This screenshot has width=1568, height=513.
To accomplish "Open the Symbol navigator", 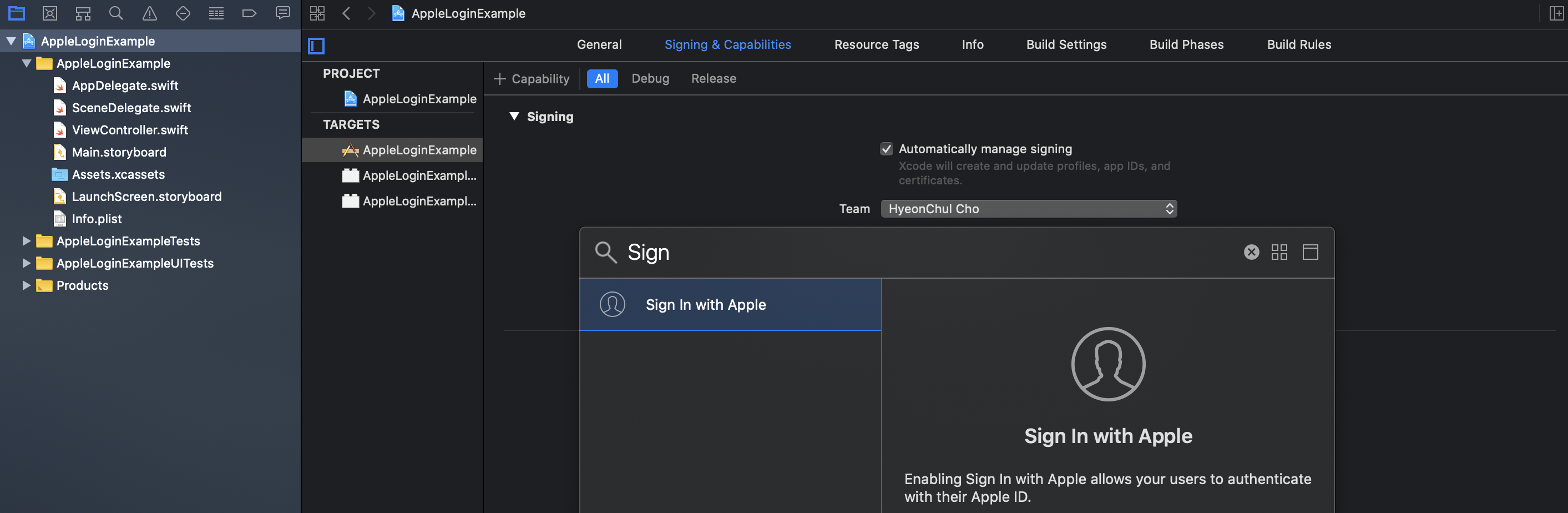I will 83,13.
